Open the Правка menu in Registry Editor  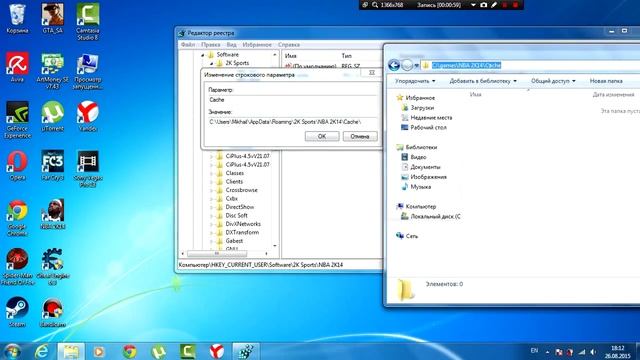tap(211, 44)
